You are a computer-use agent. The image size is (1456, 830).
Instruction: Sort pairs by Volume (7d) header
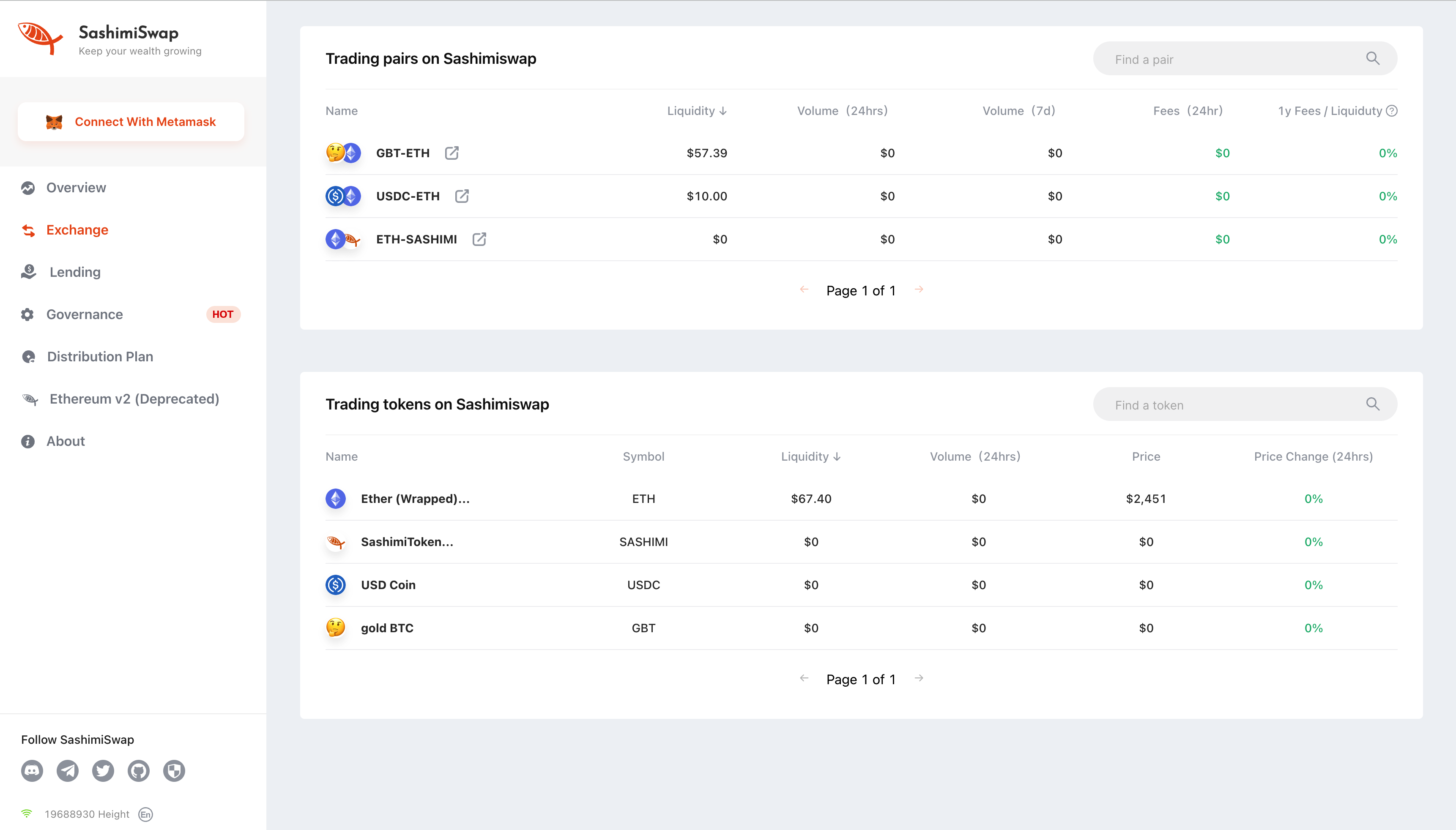pyautogui.click(x=1019, y=111)
